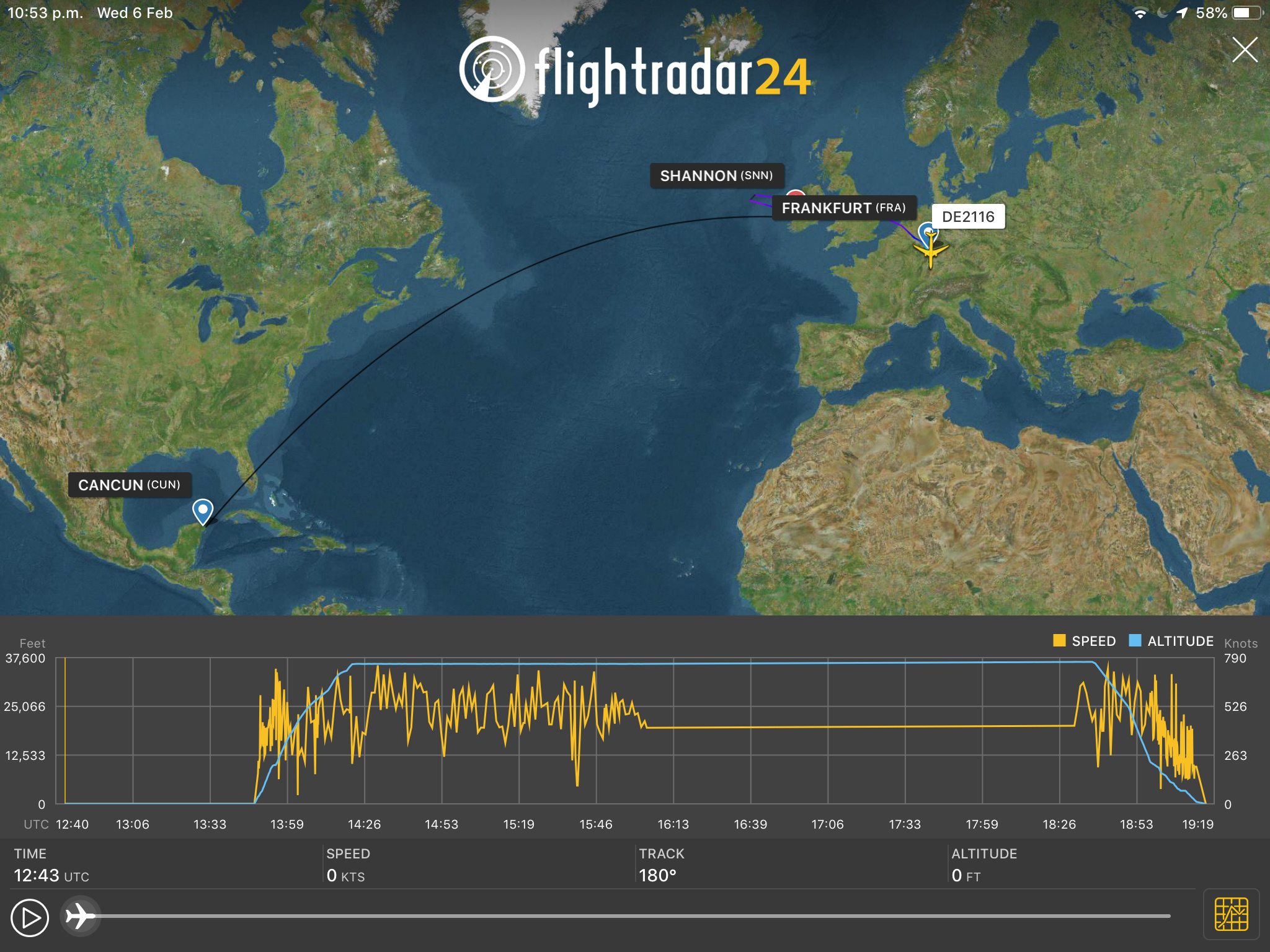Tap the battery icon in status bar

pyautogui.click(x=1245, y=13)
